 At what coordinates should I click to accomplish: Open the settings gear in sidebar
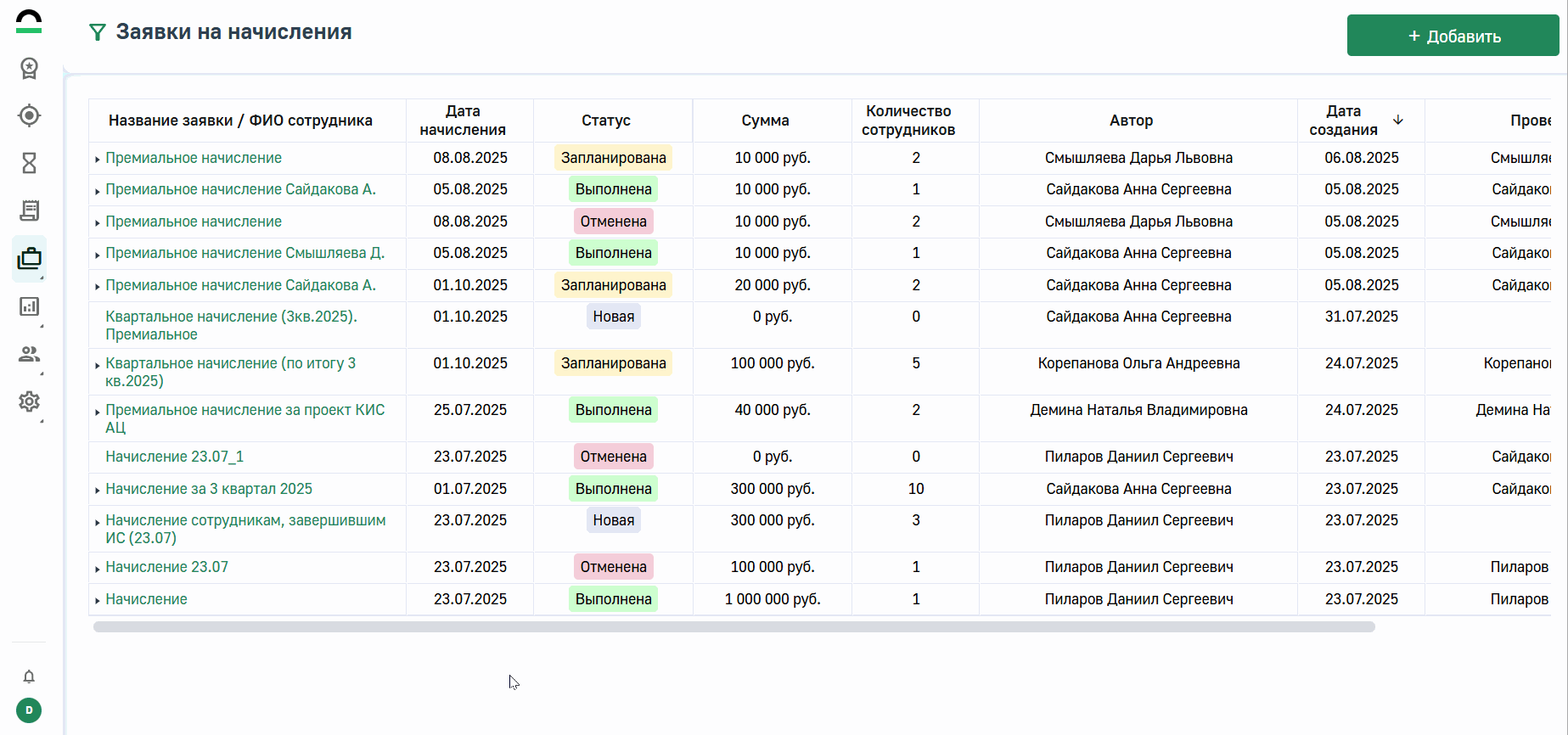point(29,401)
